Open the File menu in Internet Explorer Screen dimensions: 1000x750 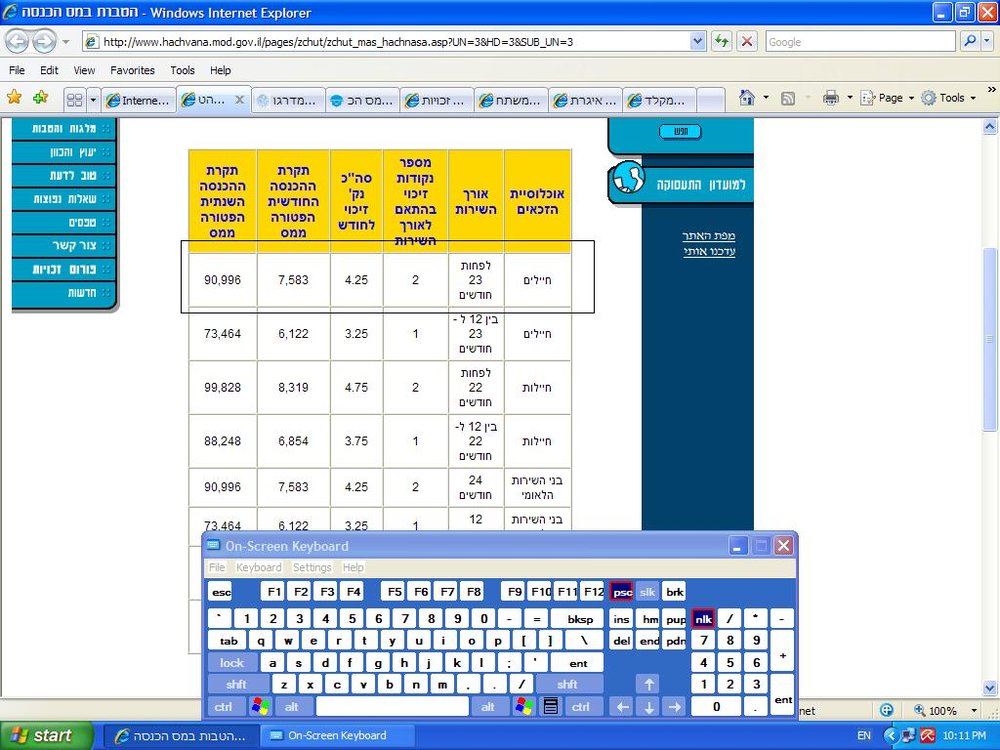click(17, 70)
